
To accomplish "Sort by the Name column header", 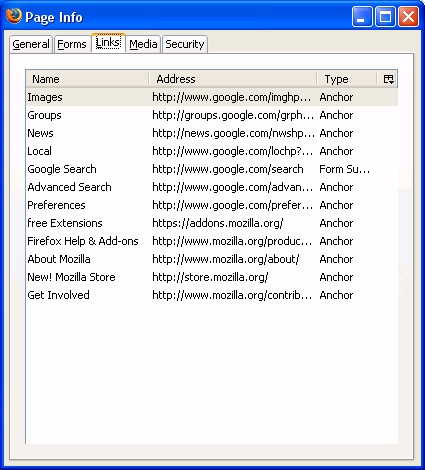I will [87, 79].
